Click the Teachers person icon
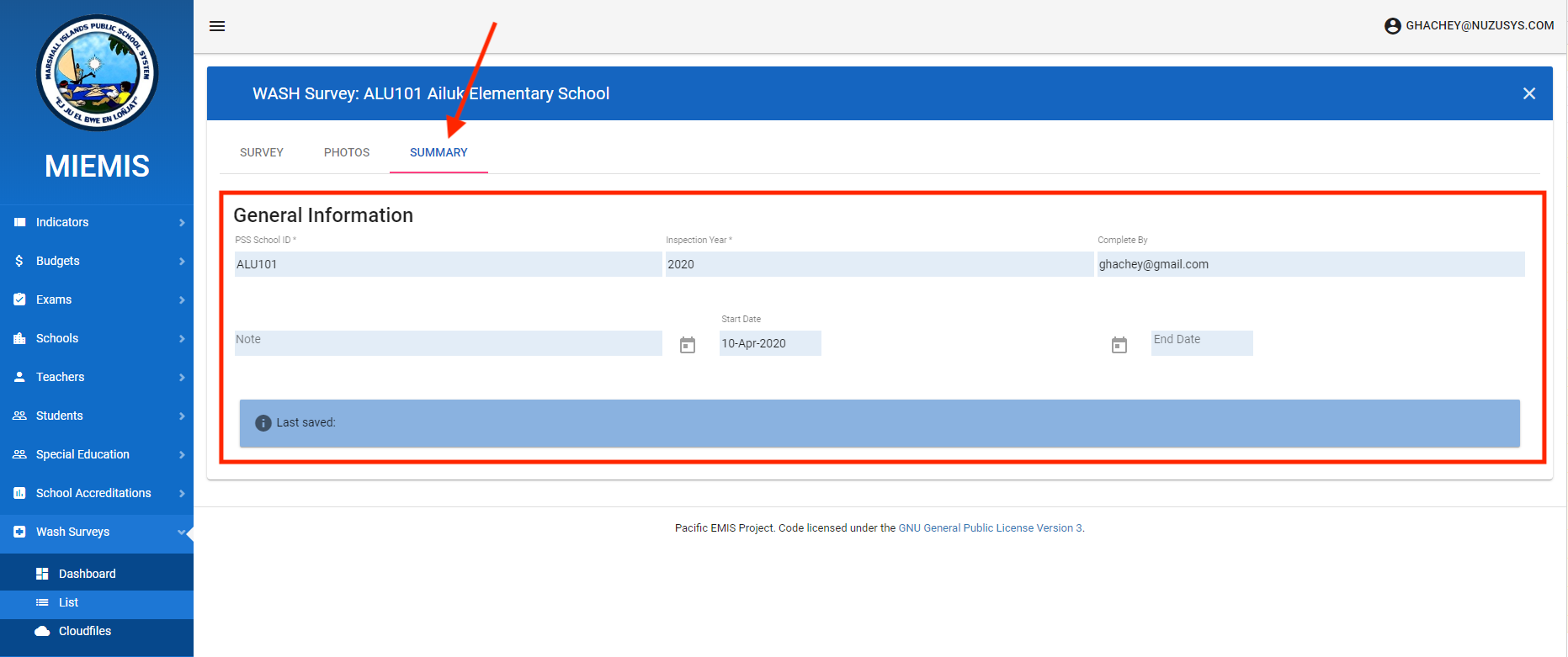This screenshot has height=657, width=1568. pos(19,377)
